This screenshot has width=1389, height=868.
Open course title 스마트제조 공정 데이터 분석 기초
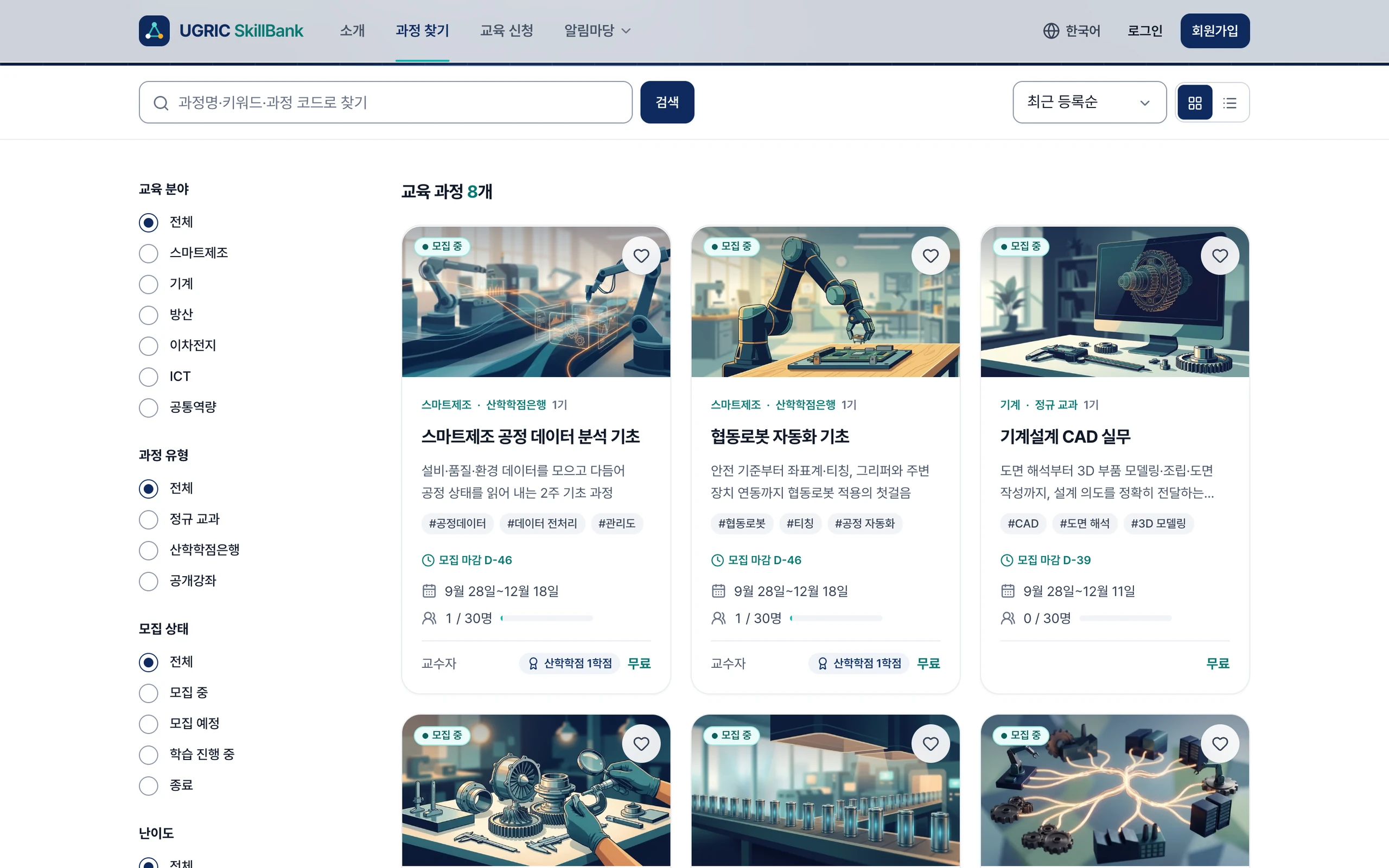click(x=530, y=437)
